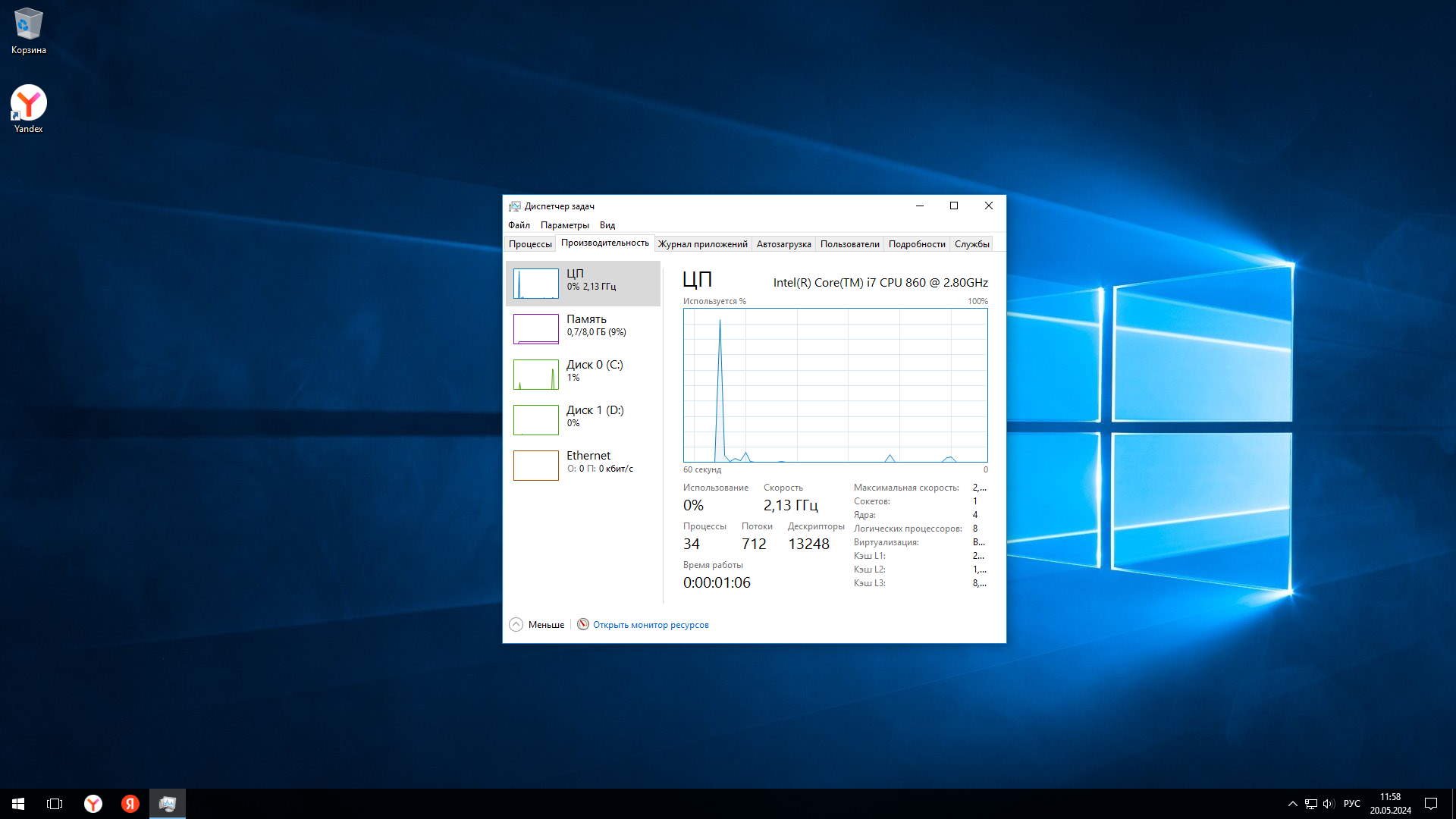The image size is (1456, 819).
Task: Open Task View from the taskbar
Action: [55, 803]
